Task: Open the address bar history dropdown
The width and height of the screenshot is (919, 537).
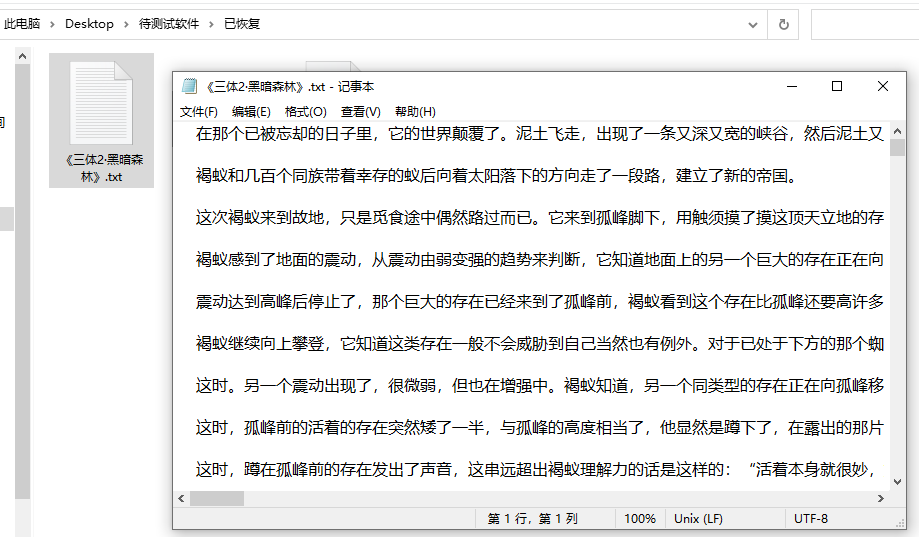Action: pyautogui.click(x=753, y=25)
